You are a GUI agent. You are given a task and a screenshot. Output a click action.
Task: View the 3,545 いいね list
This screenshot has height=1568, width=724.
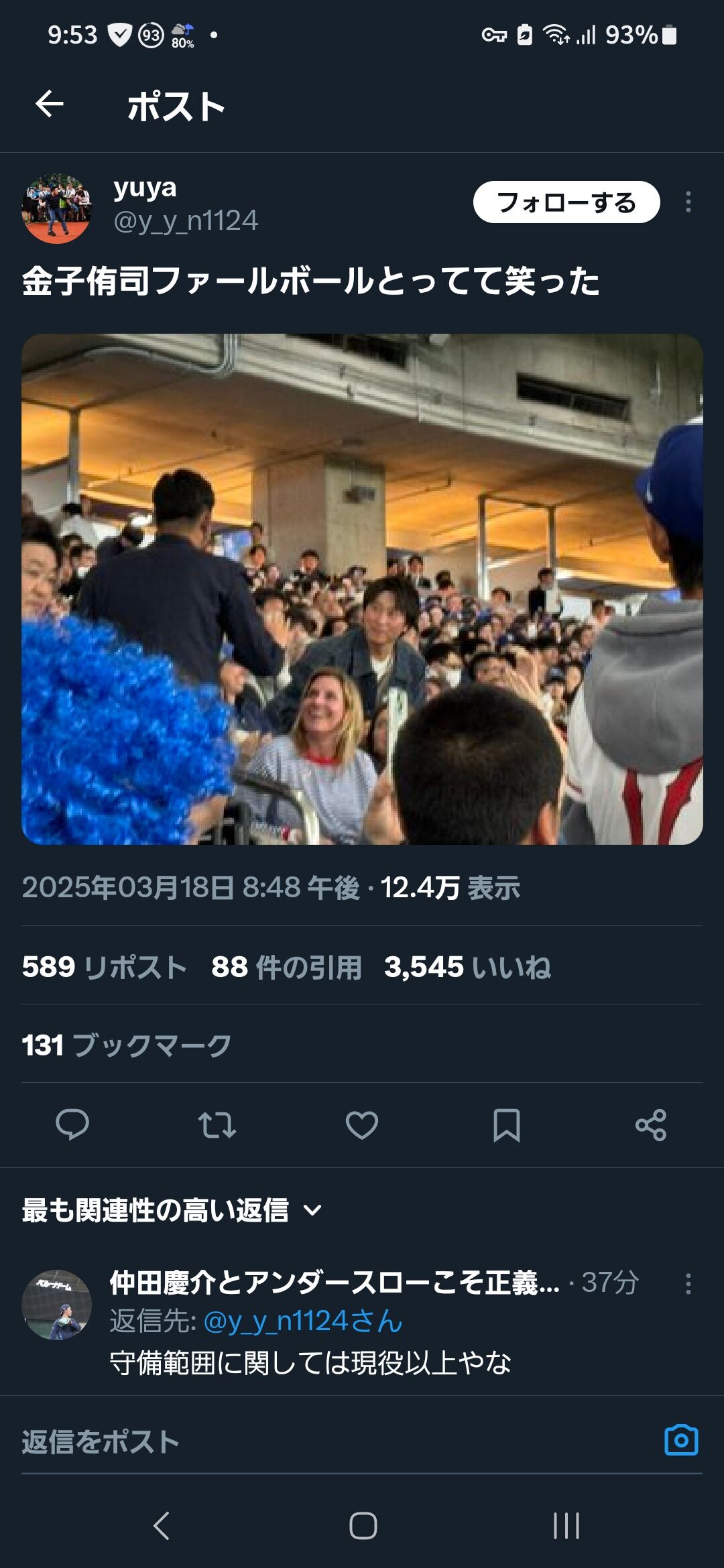tap(467, 967)
